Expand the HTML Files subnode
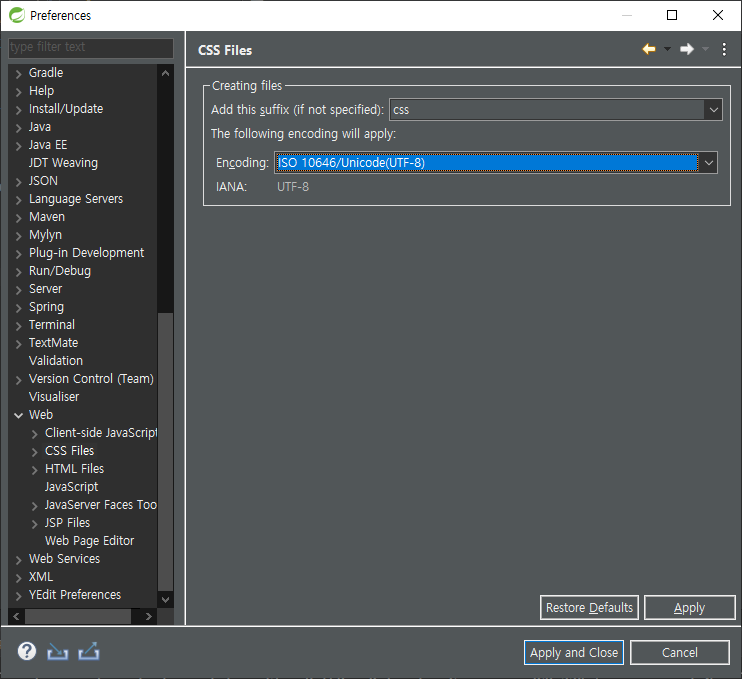The image size is (742, 679). pos(35,469)
